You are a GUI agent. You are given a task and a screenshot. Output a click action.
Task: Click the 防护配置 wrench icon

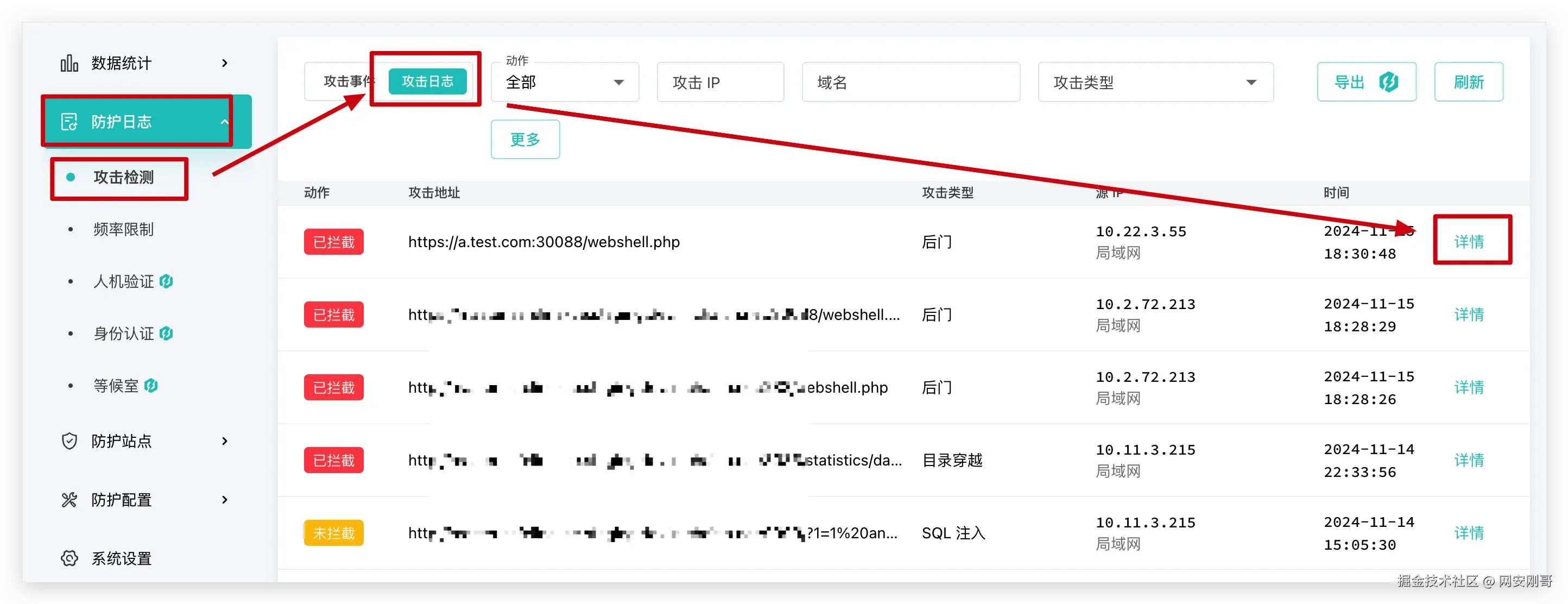69,499
